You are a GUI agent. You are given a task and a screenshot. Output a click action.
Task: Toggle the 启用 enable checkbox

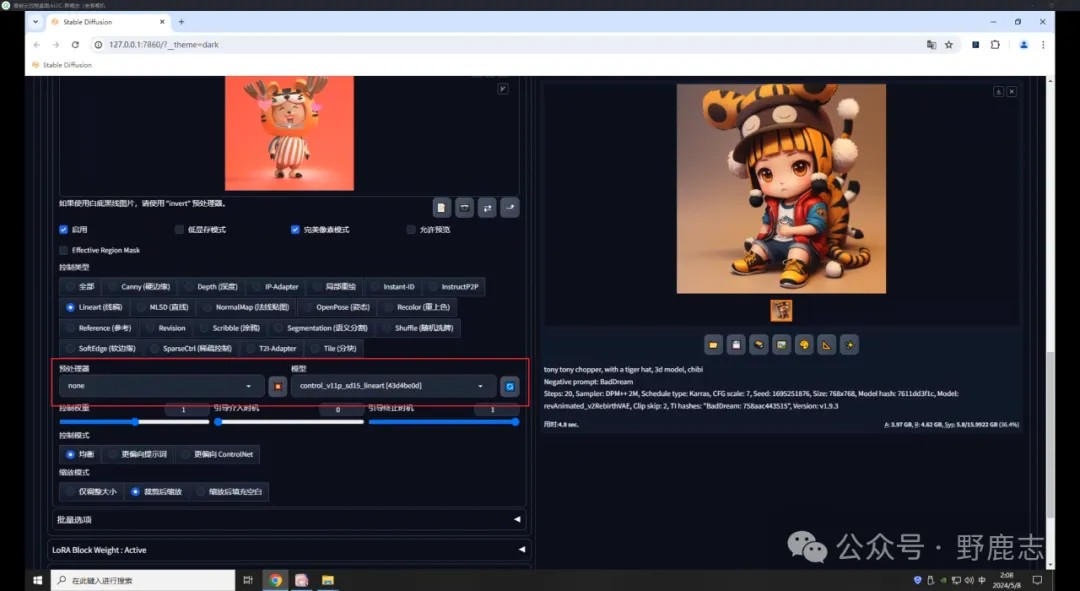[63, 229]
